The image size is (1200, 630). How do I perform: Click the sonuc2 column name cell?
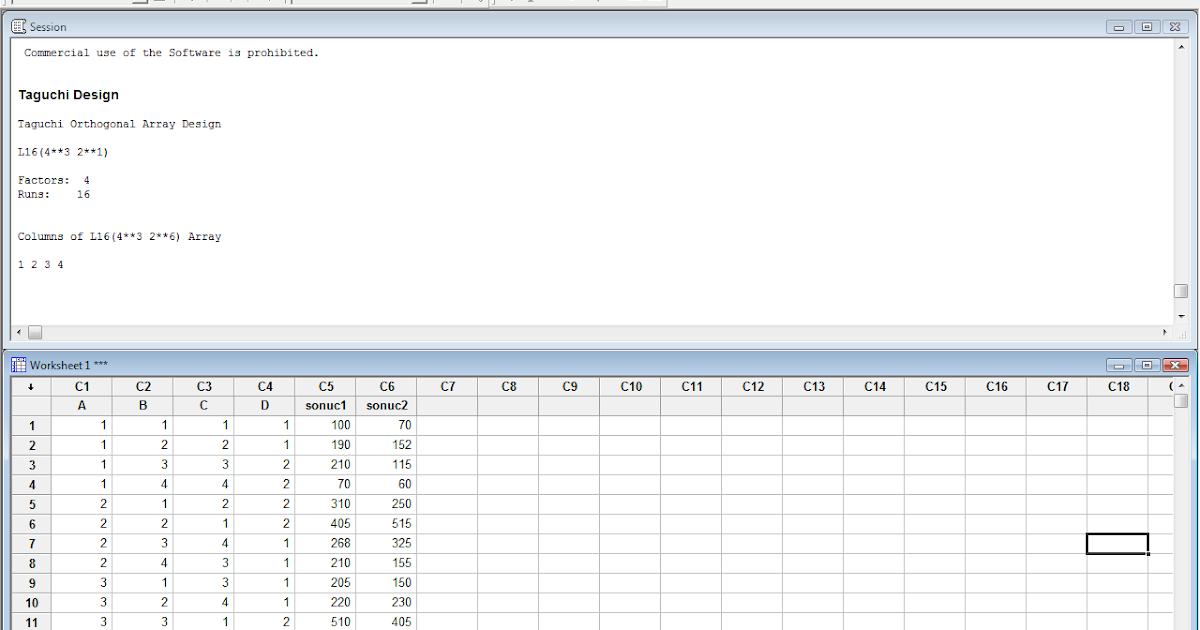pos(386,405)
